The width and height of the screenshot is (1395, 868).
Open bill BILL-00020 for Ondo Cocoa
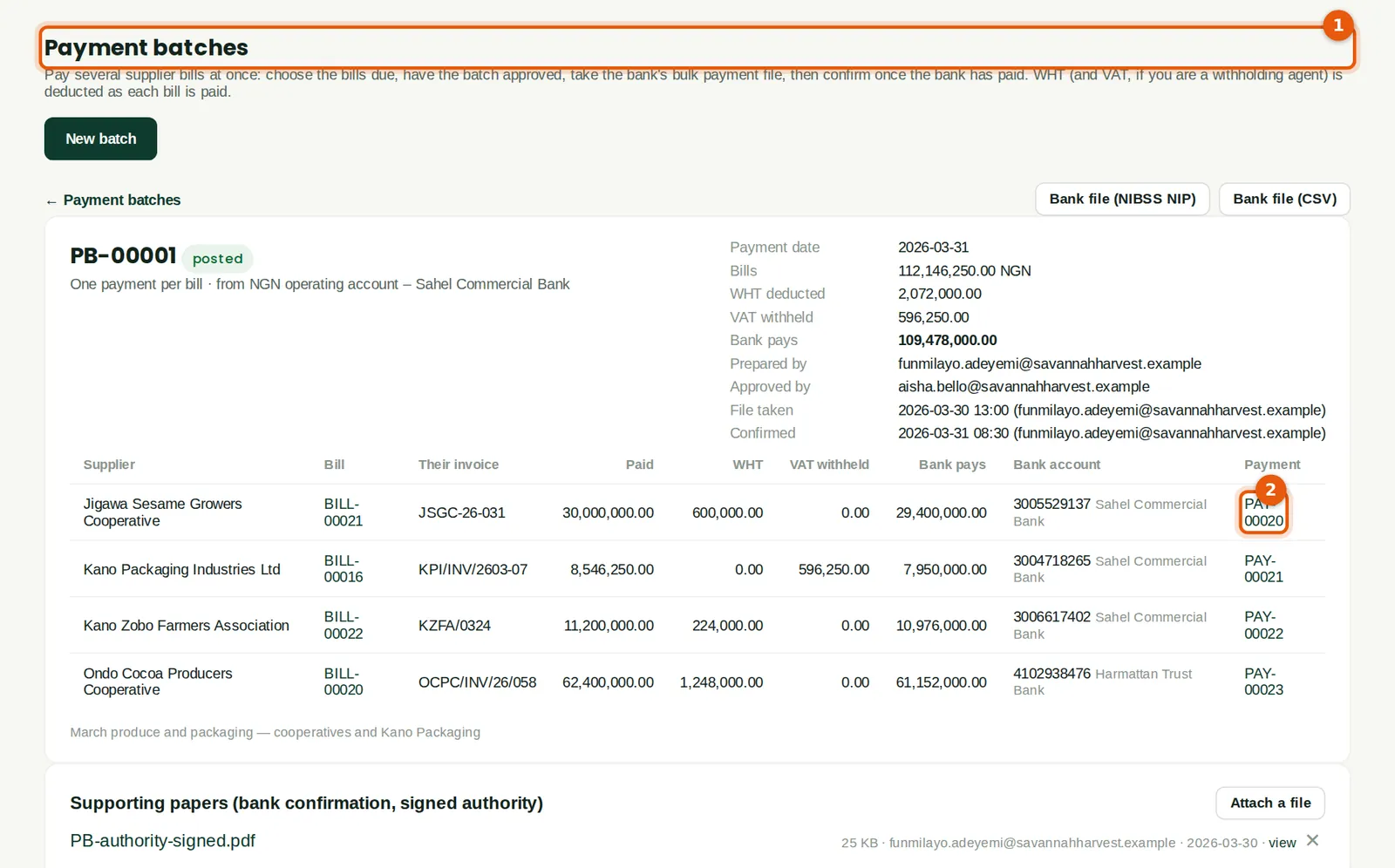tap(344, 682)
